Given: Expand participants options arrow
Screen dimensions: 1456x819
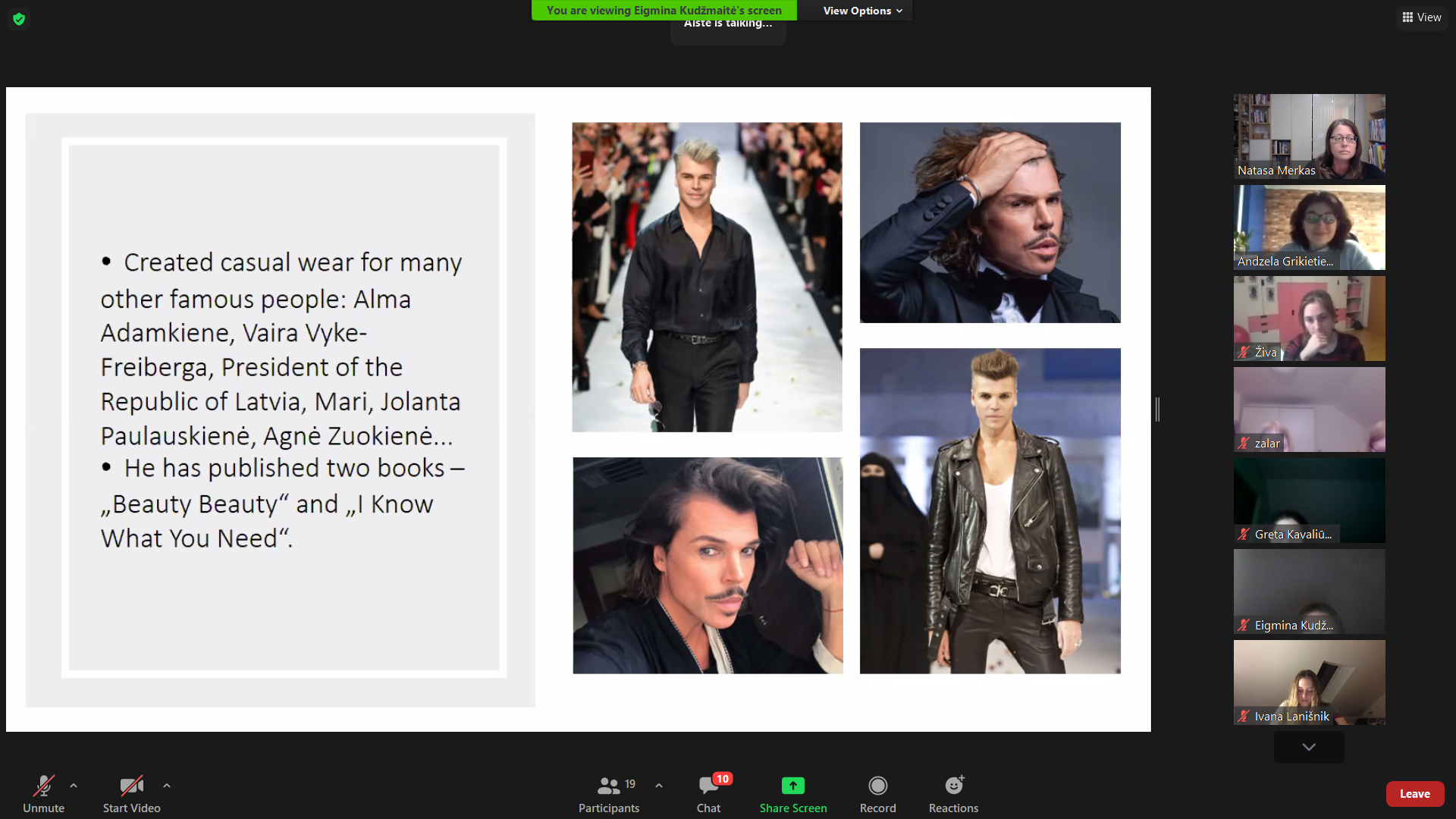Looking at the screenshot, I should (659, 786).
